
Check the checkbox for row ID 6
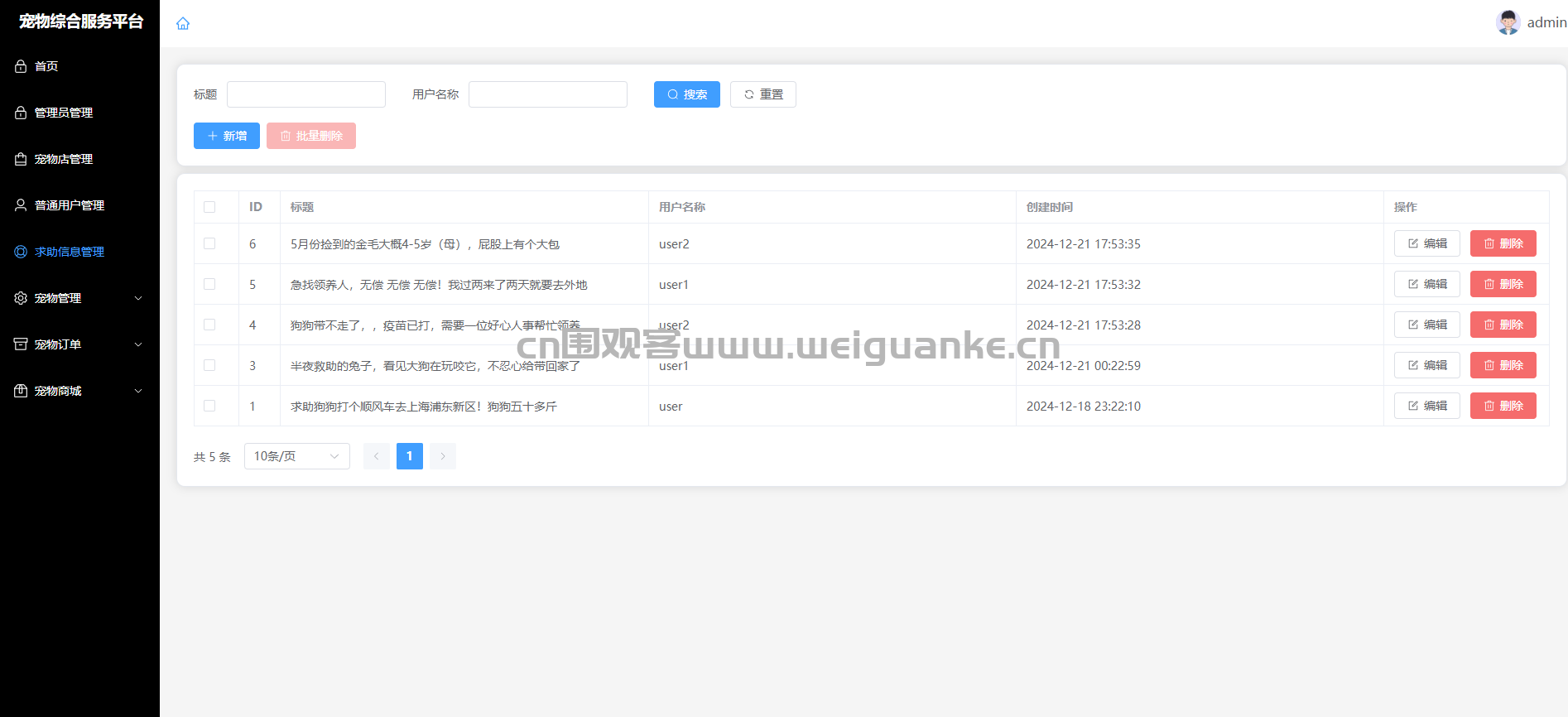(209, 243)
